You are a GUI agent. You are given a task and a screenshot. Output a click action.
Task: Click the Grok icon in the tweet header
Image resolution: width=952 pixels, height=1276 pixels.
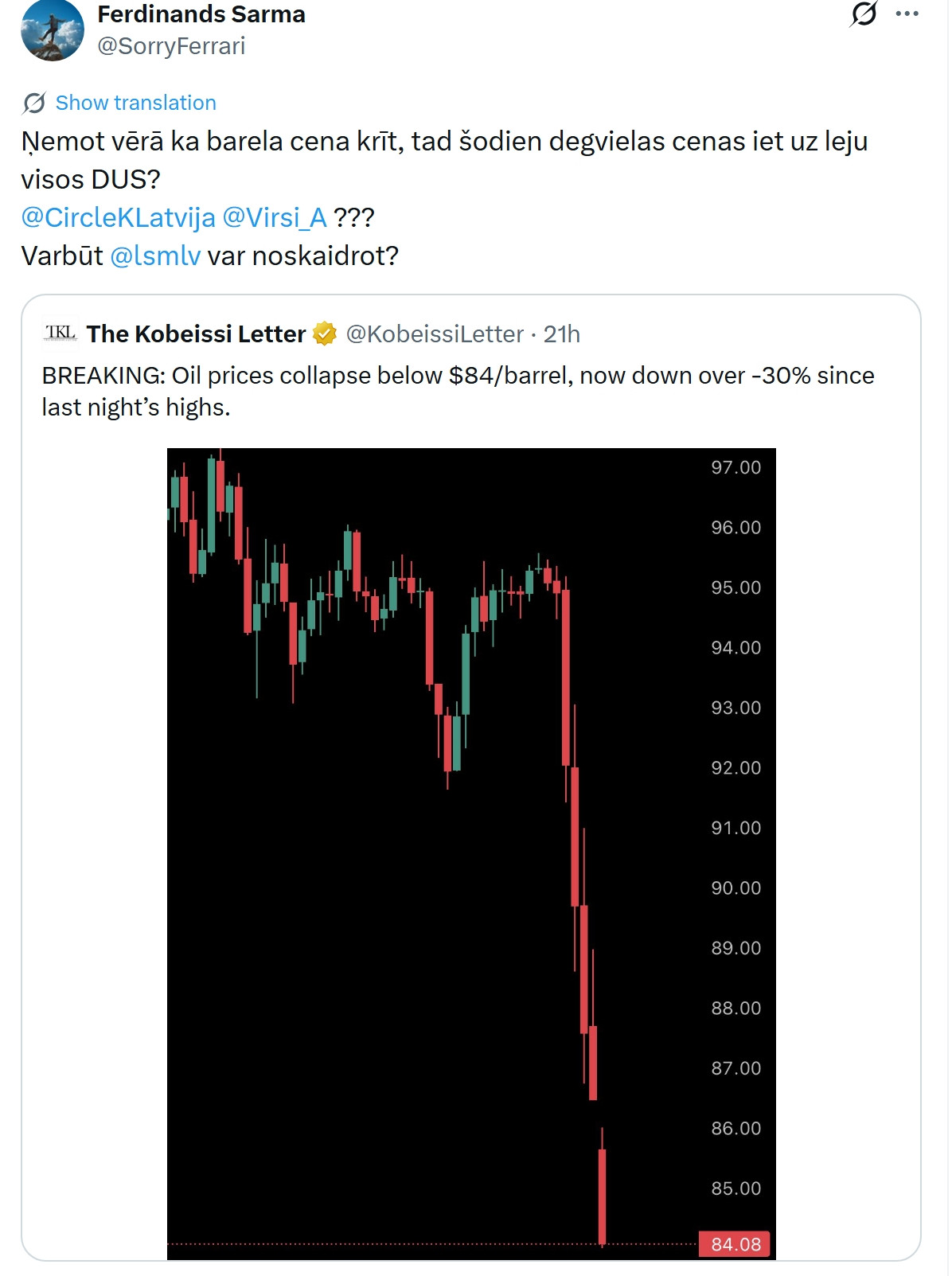pyautogui.click(x=863, y=14)
